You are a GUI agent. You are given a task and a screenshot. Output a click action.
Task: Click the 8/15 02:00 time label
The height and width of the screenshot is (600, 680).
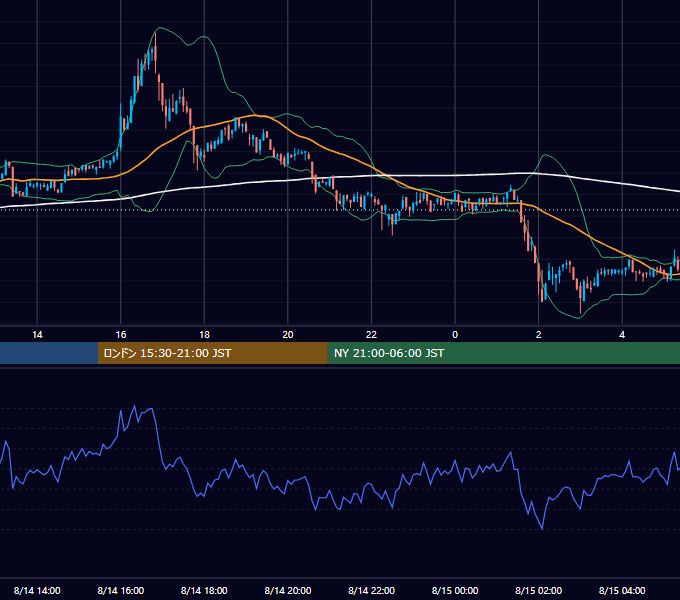point(539,590)
